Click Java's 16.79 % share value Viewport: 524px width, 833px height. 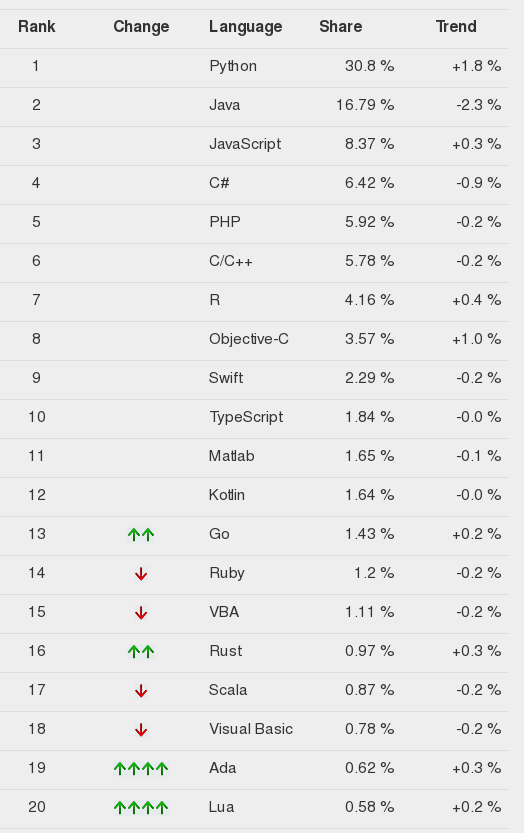pyautogui.click(x=365, y=105)
